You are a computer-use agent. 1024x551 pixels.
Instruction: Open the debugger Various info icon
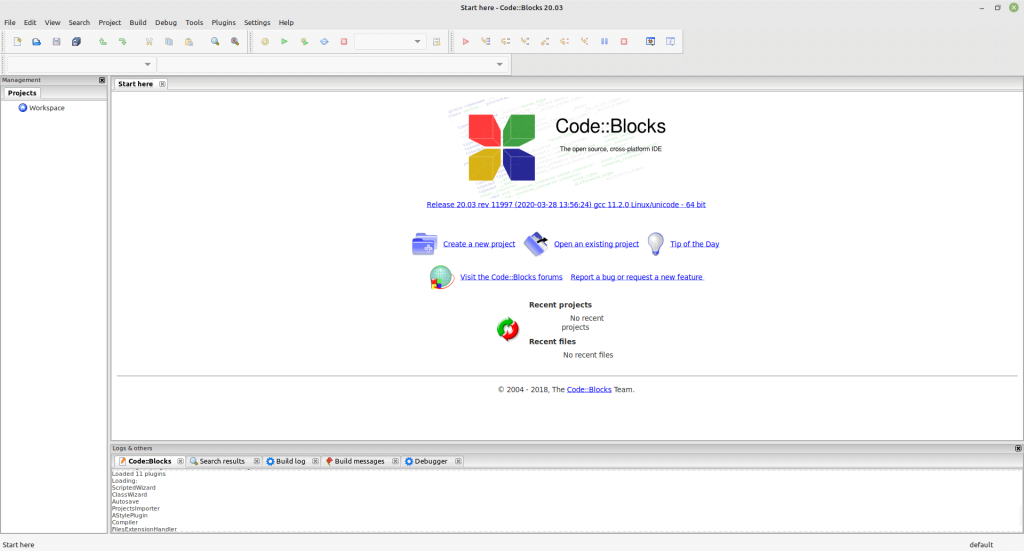pos(670,41)
